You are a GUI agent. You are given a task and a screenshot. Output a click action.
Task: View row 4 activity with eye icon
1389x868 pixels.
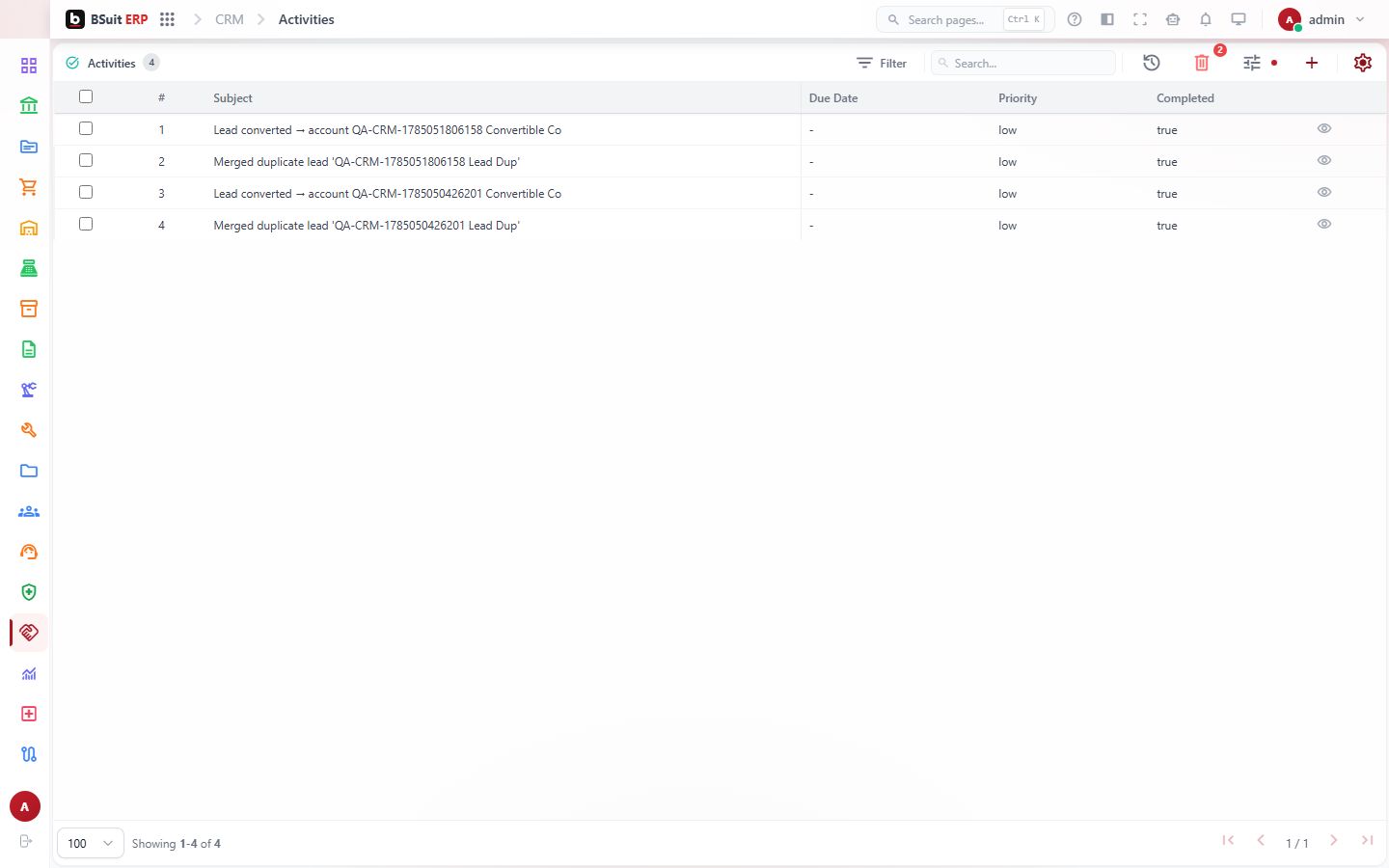pos(1324,224)
